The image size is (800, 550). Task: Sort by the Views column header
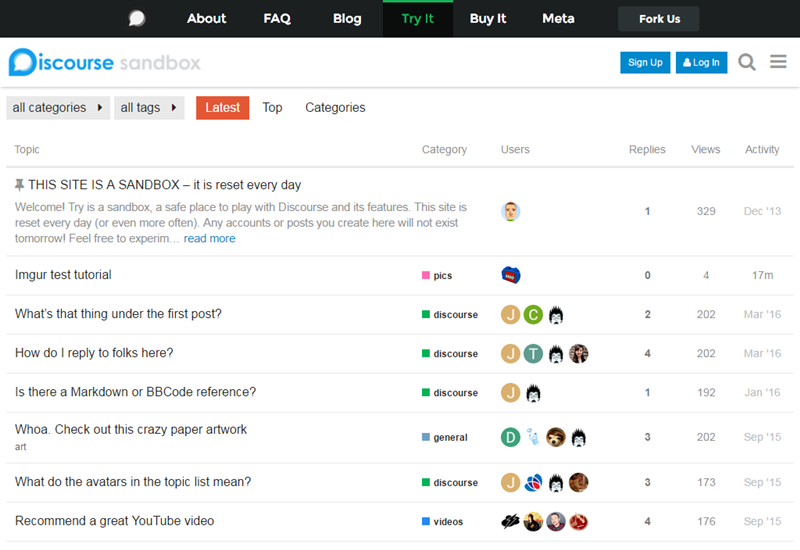706,149
